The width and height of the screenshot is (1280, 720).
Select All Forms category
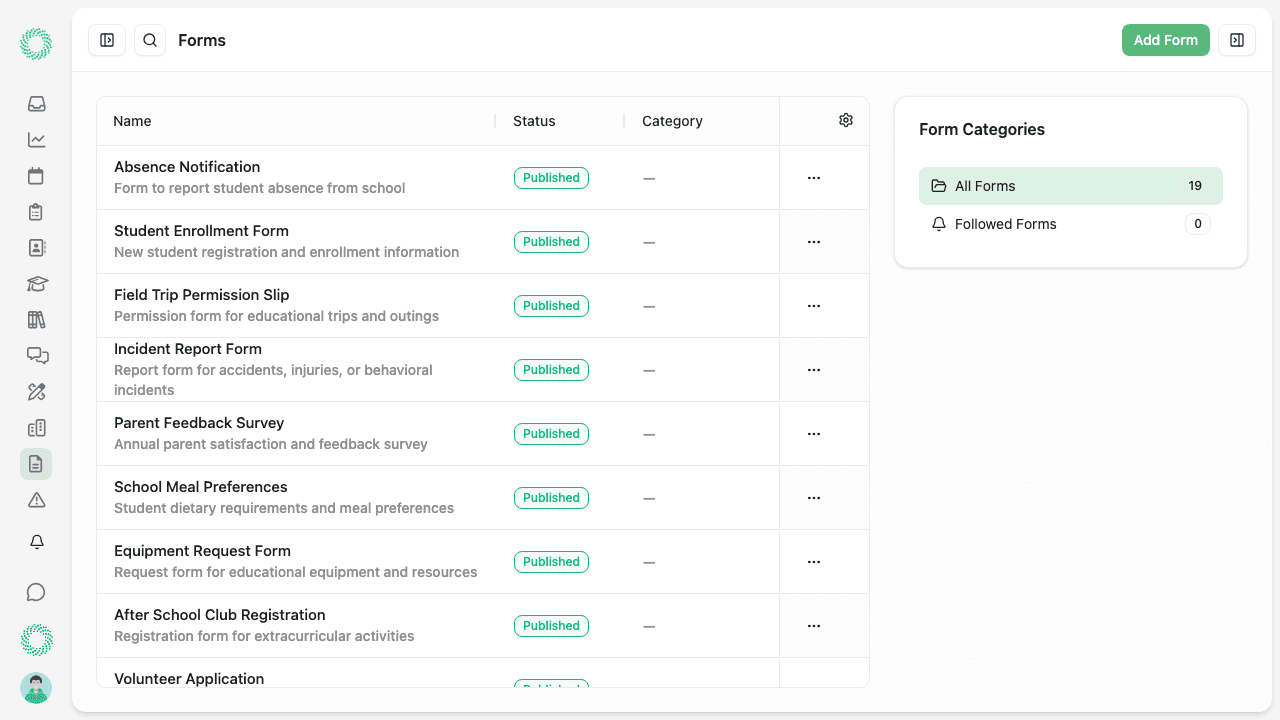click(1070, 186)
